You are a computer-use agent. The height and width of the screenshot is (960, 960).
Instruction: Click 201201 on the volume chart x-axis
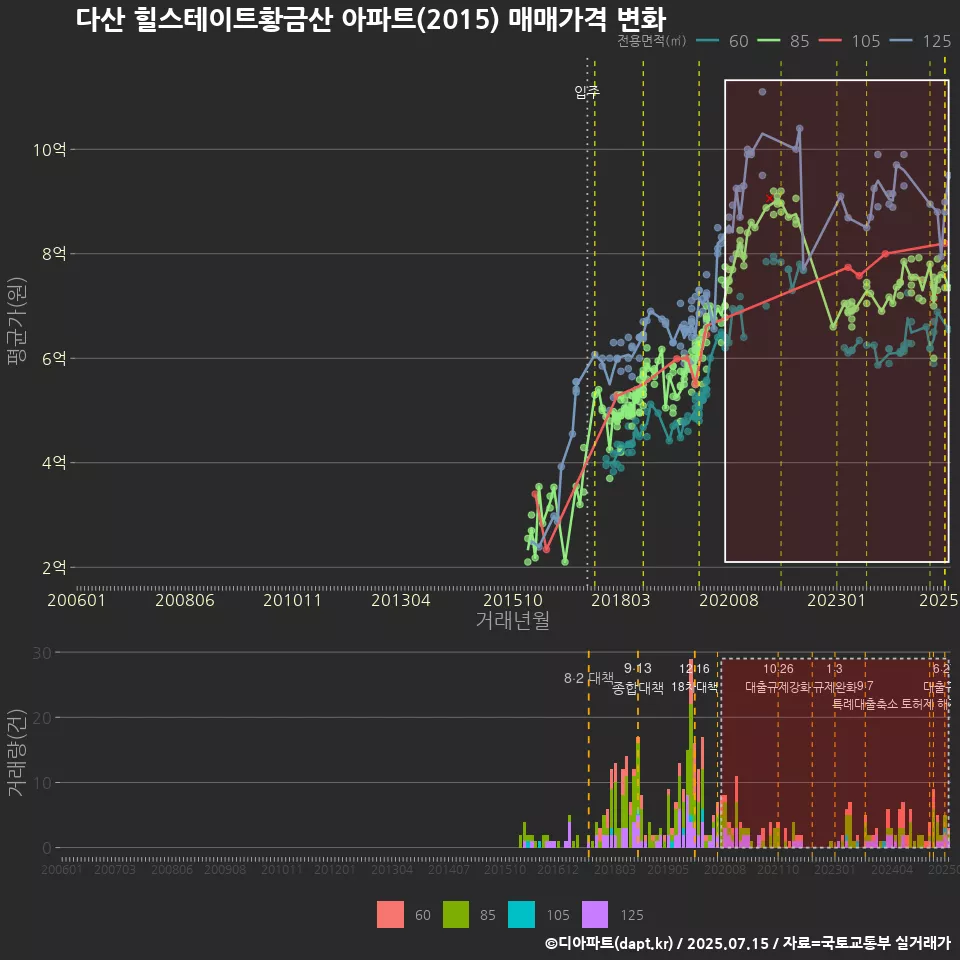[335, 869]
